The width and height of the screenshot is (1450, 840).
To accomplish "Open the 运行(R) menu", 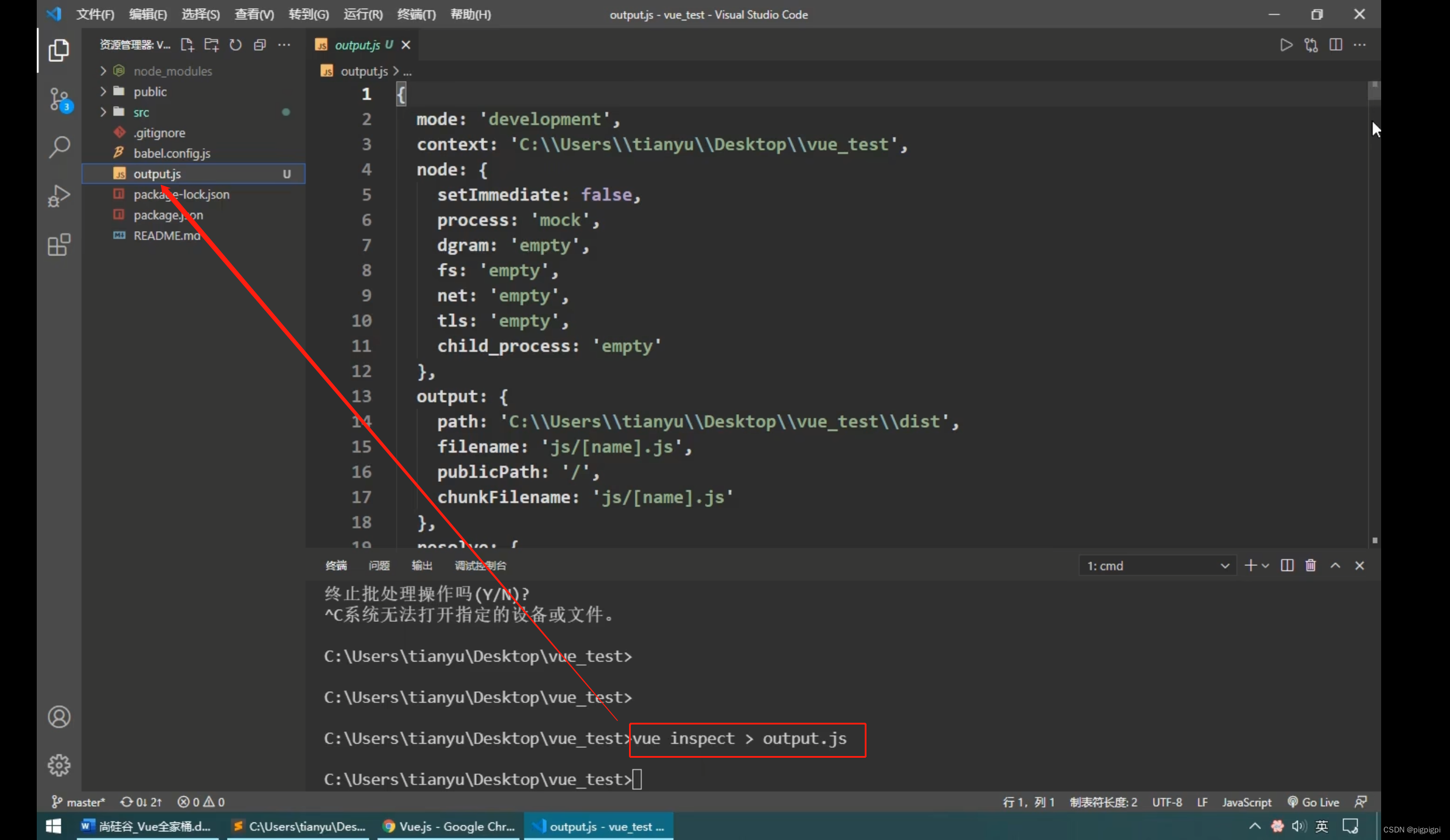I will [x=363, y=14].
